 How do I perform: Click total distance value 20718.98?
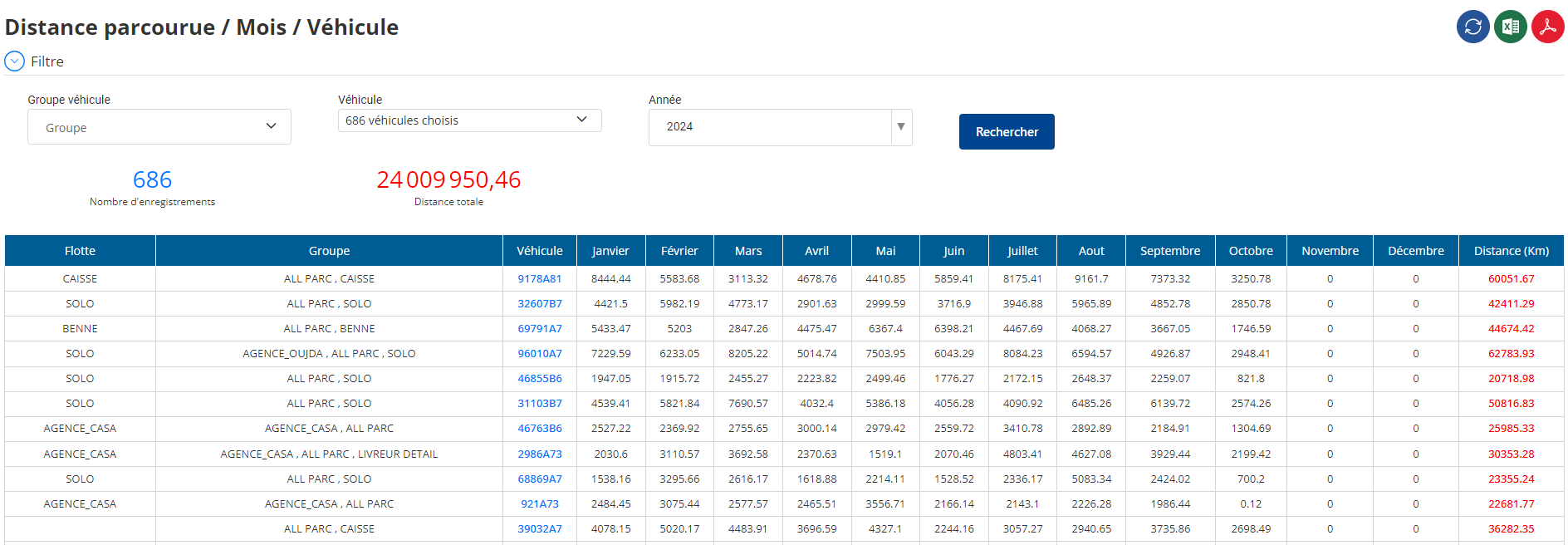click(1512, 379)
